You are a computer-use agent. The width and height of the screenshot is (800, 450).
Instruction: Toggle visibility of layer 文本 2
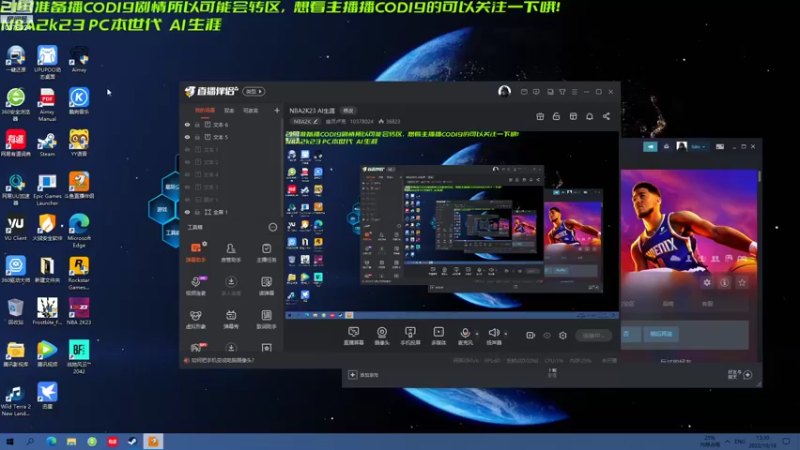(187, 162)
